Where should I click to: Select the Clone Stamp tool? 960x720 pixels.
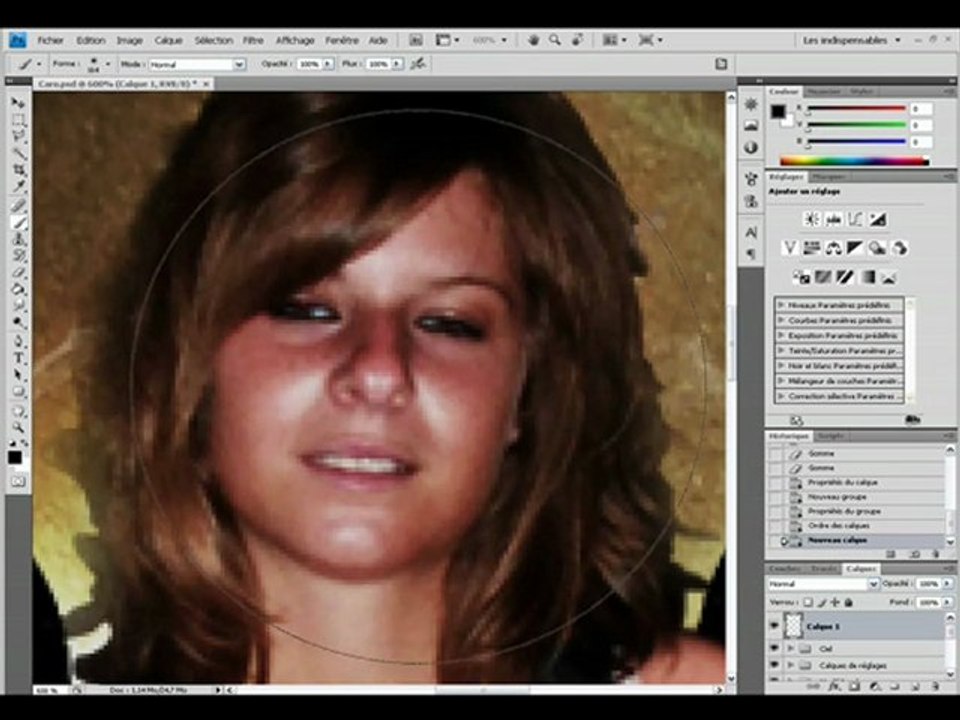[x=18, y=239]
